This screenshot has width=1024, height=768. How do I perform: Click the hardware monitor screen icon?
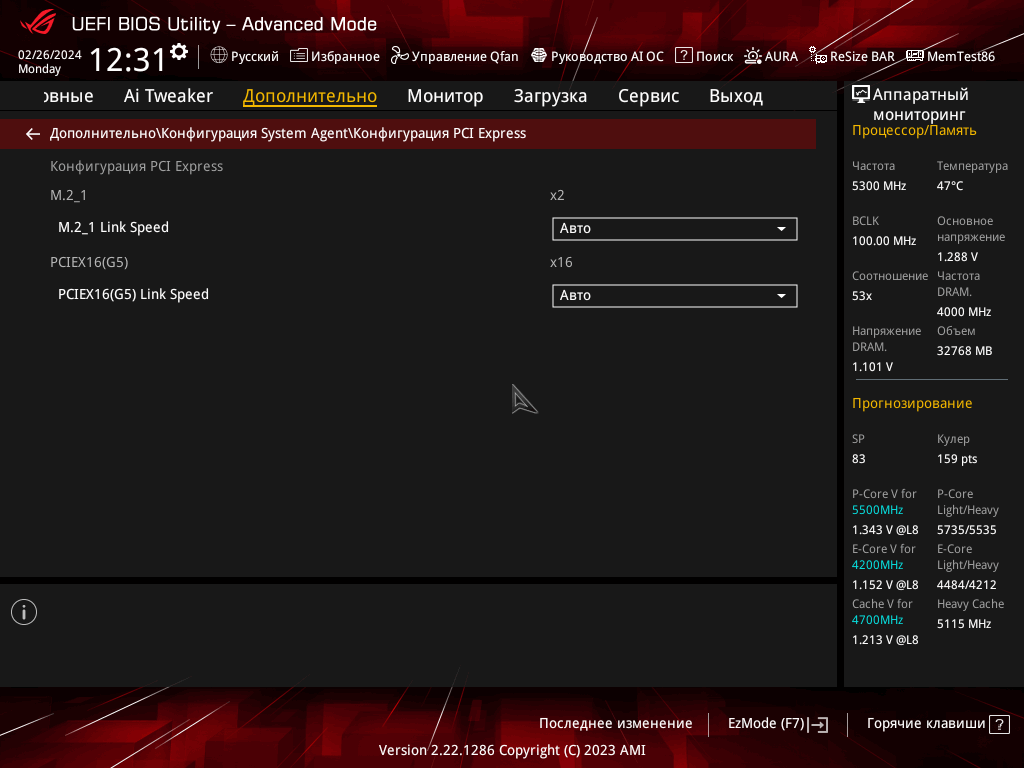(x=861, y=95)
